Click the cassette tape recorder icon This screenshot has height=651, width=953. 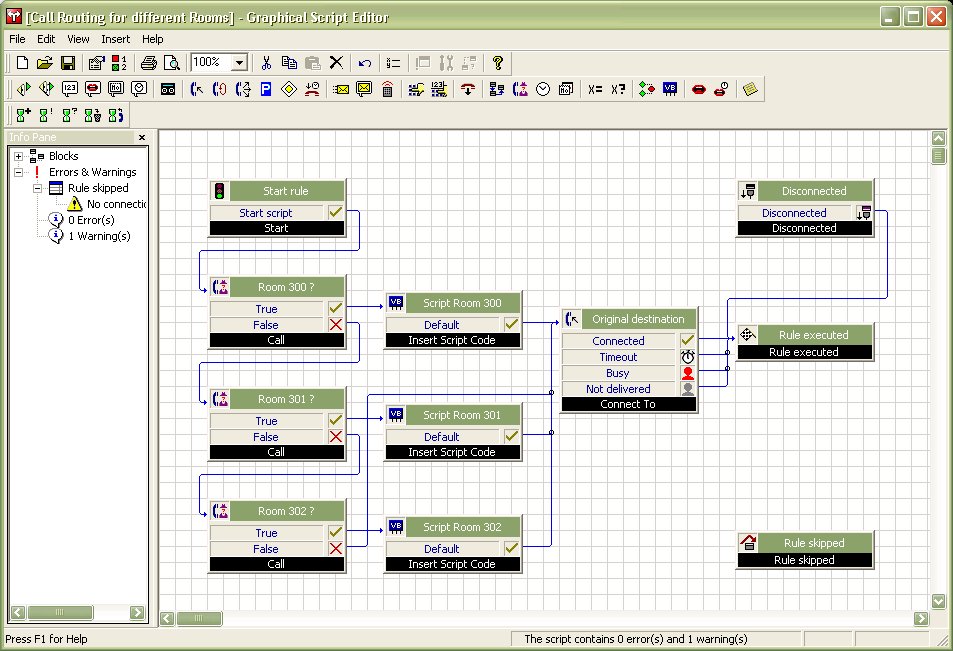[169, 89]
